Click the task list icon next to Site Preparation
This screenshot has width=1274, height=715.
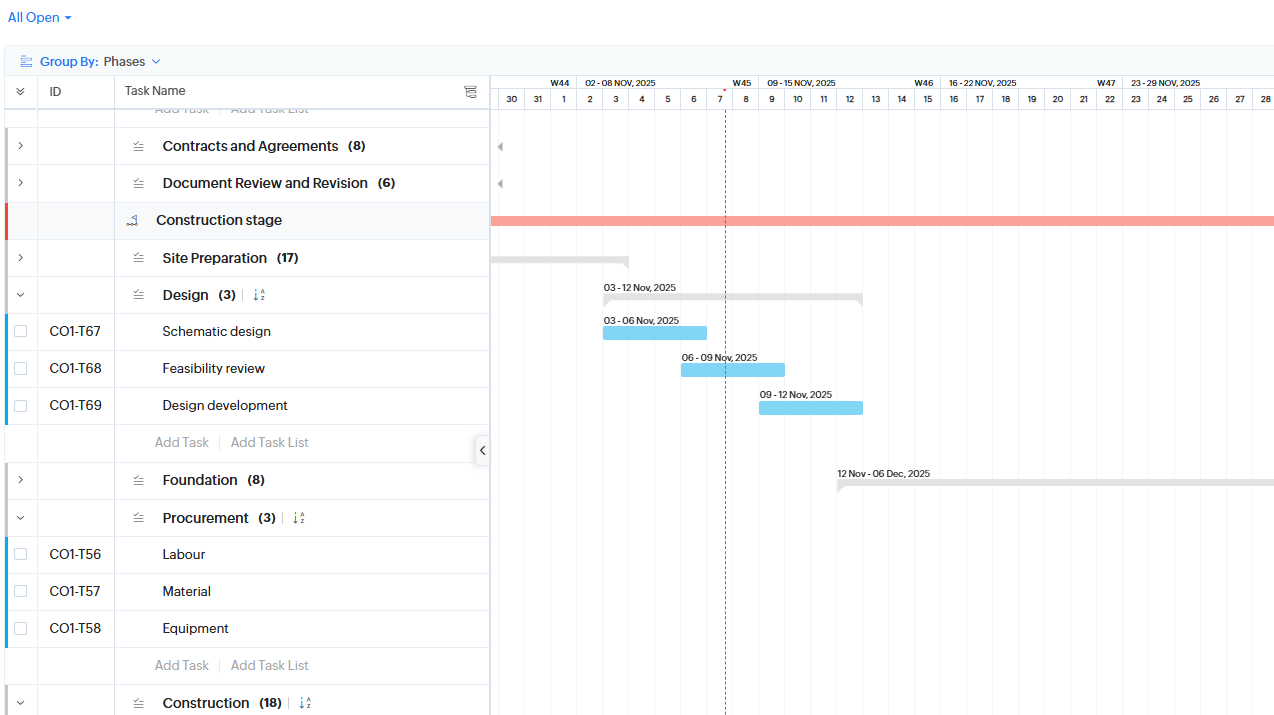tap(138, 257)
